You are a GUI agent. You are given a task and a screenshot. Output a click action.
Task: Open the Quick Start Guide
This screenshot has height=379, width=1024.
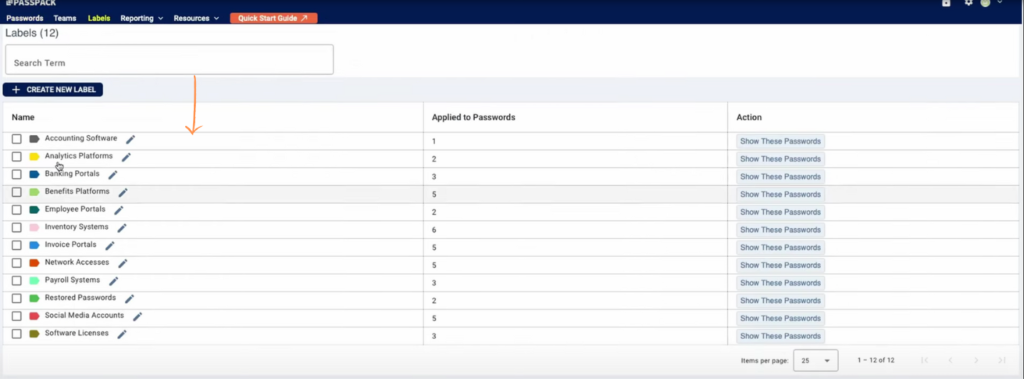pos(274,18)
